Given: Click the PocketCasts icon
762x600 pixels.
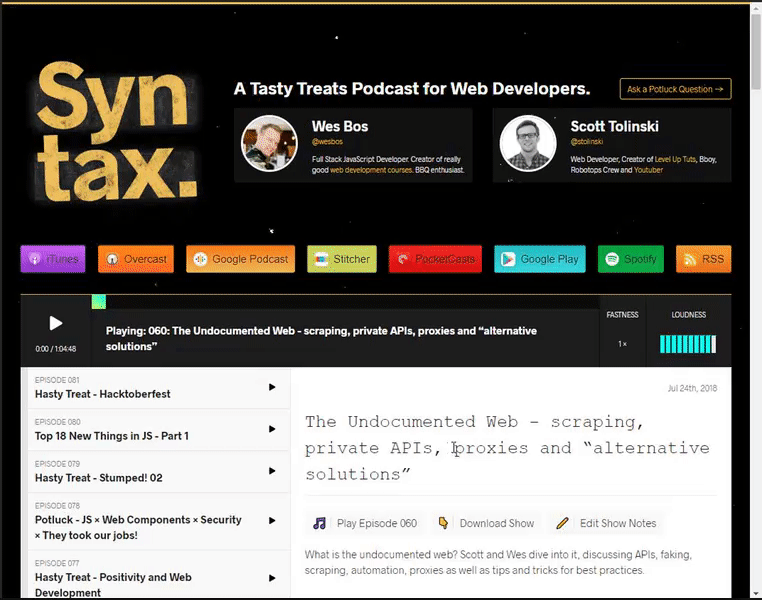Looking at the screenshot, I should coord(403,259).
